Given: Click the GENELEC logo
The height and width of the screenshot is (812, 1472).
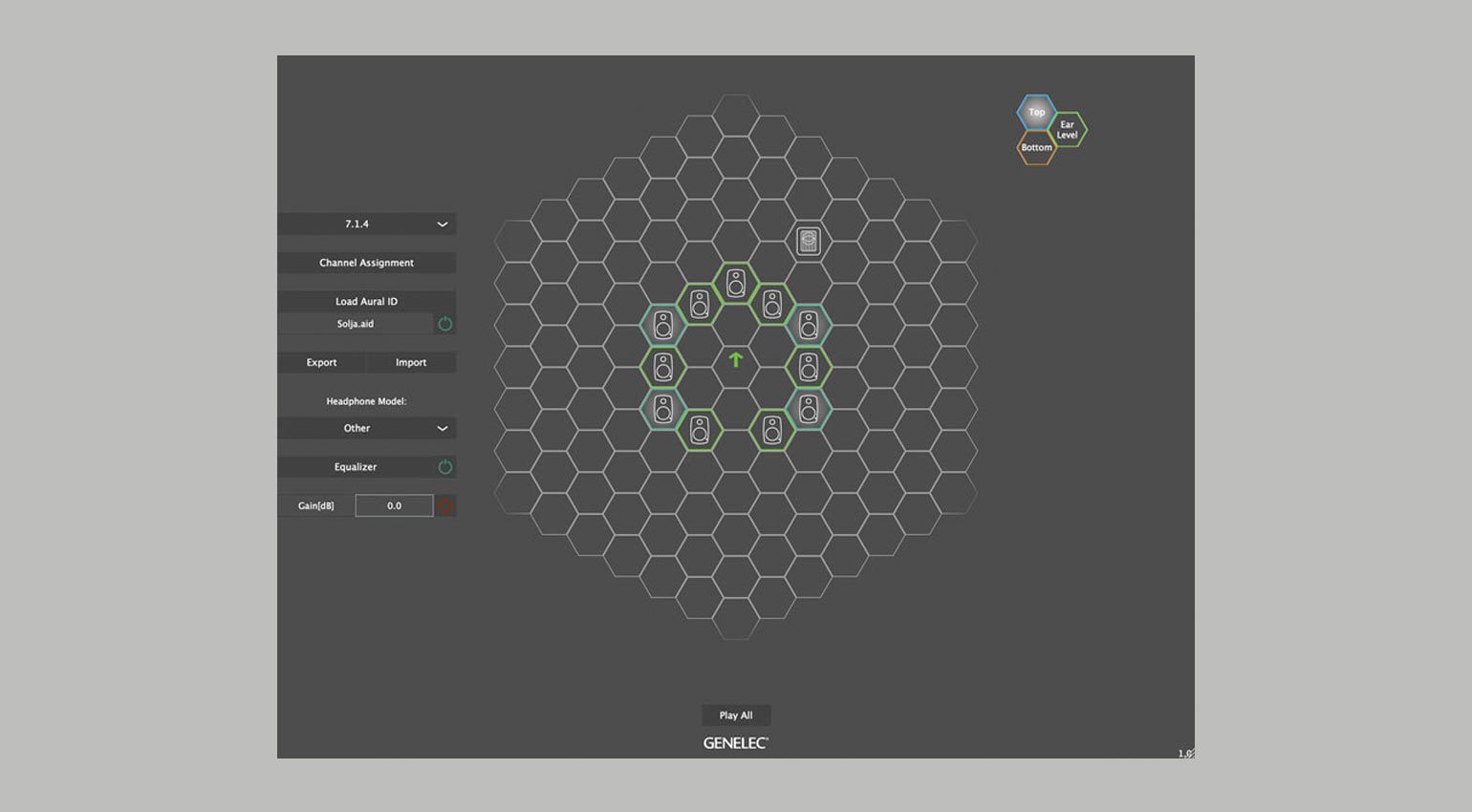Looking at the screenshot, I should click(736, 742).
